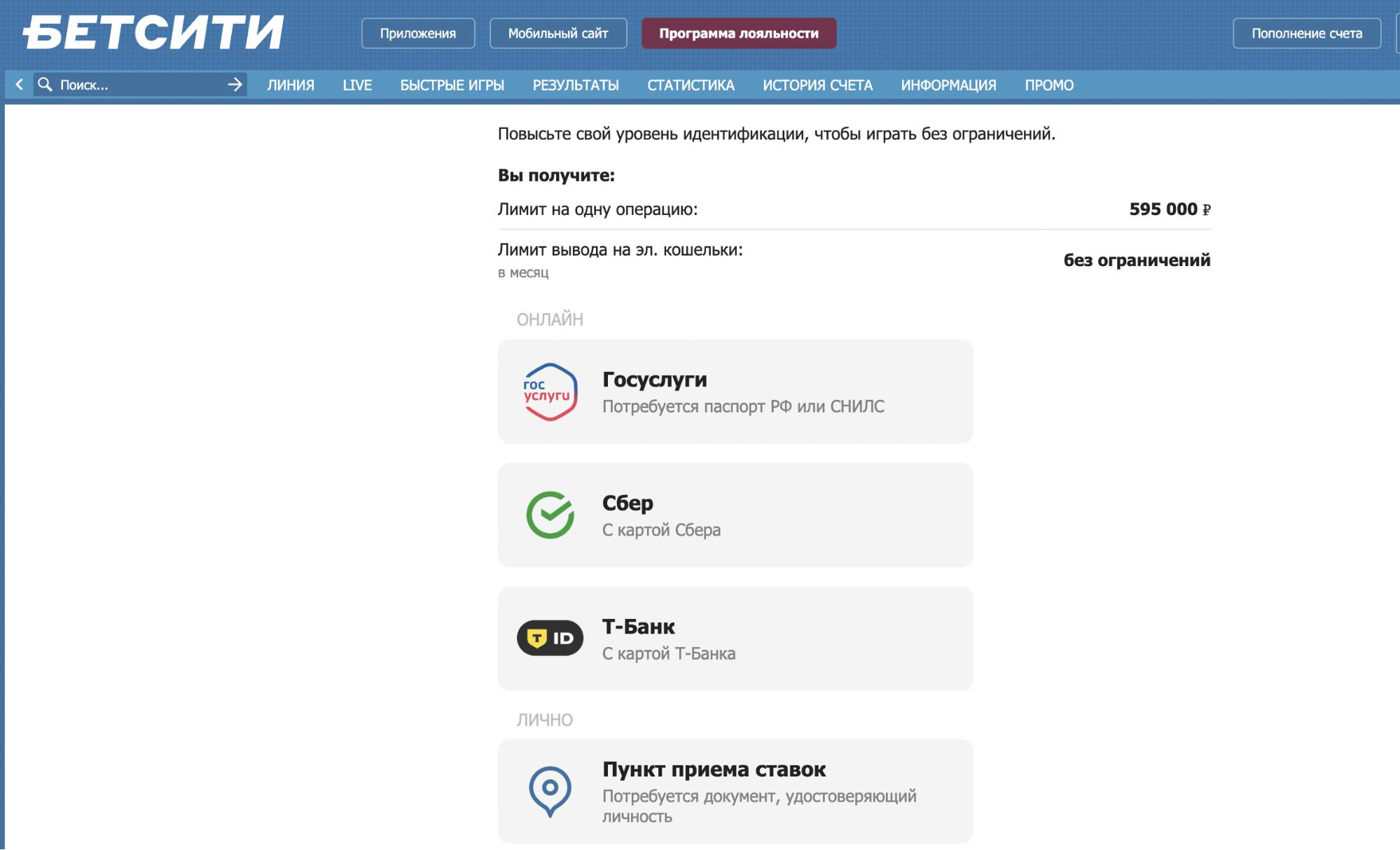Open РЕЗУЛЬТАТЫ in navigation bar

[x=576, y=85]
